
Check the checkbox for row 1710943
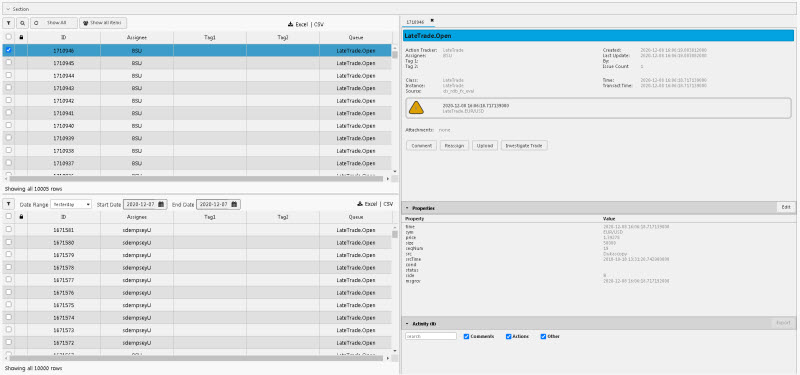9,87
